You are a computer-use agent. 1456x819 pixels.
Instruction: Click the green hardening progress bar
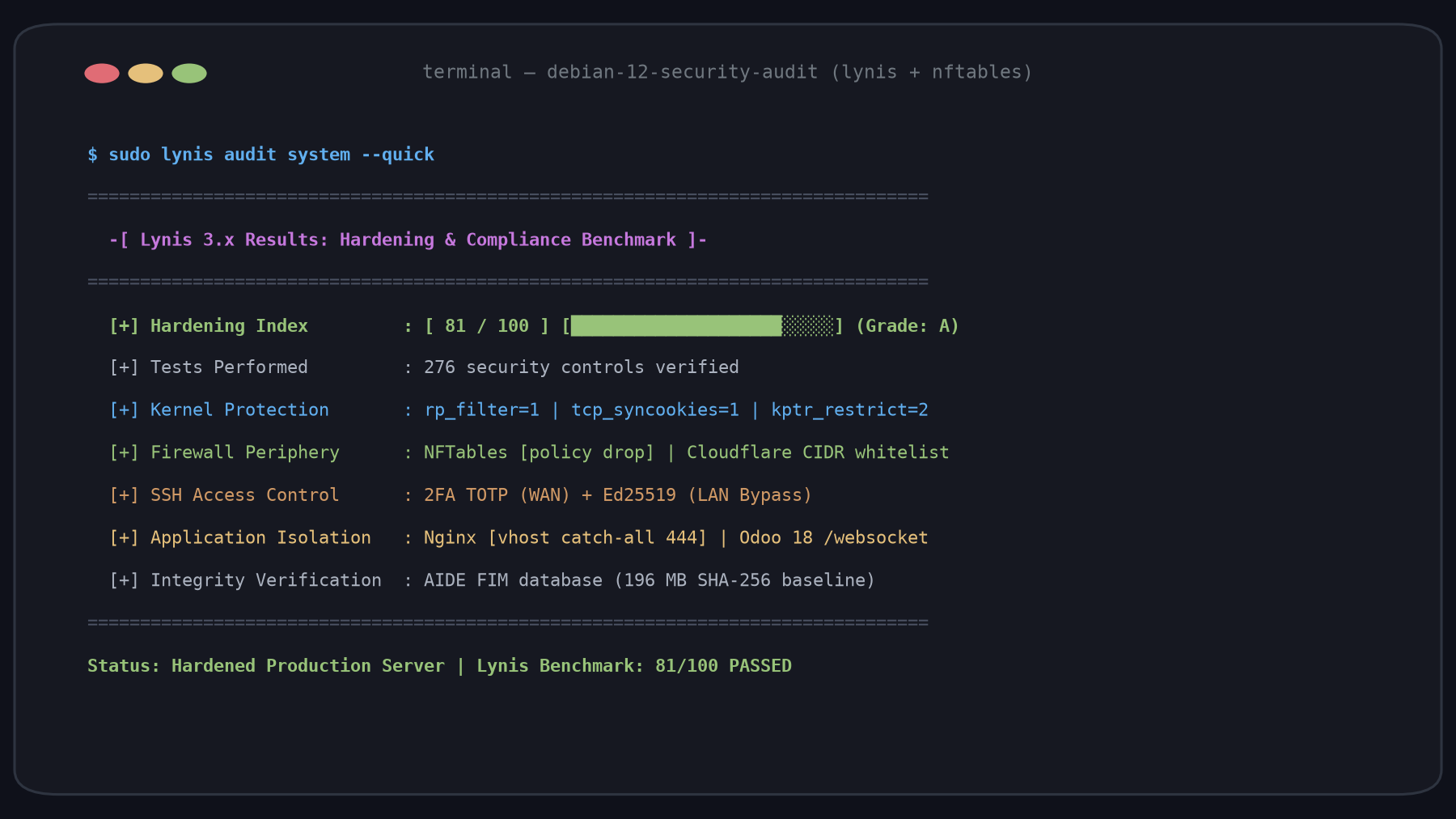tap(702, 326)
